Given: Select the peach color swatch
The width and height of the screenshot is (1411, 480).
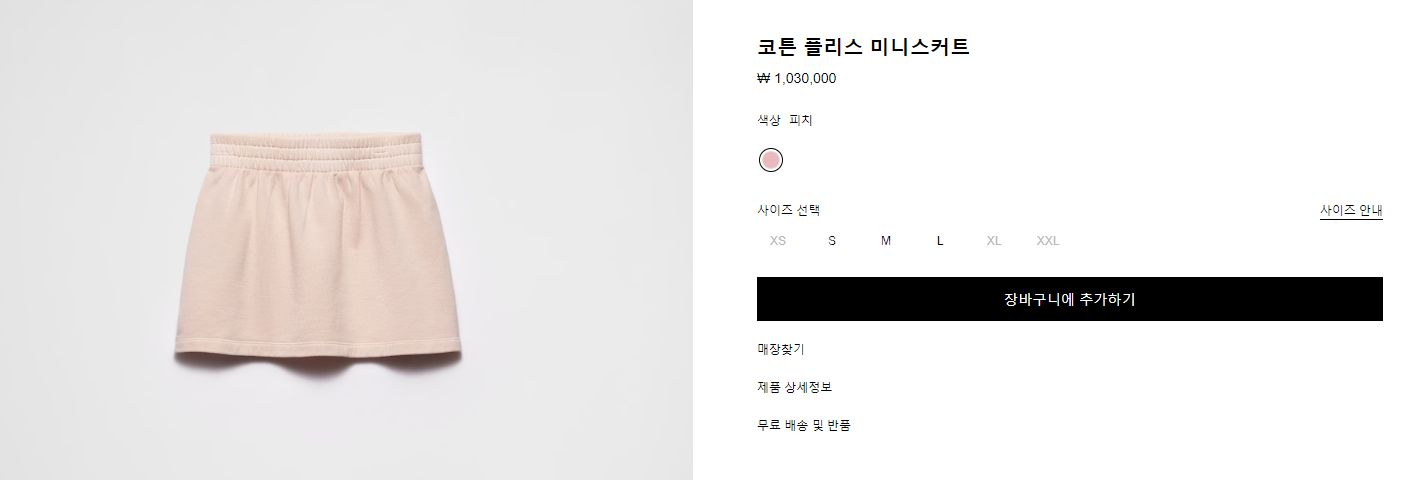Looking at the screenshot, I should [x=770, y=160].
